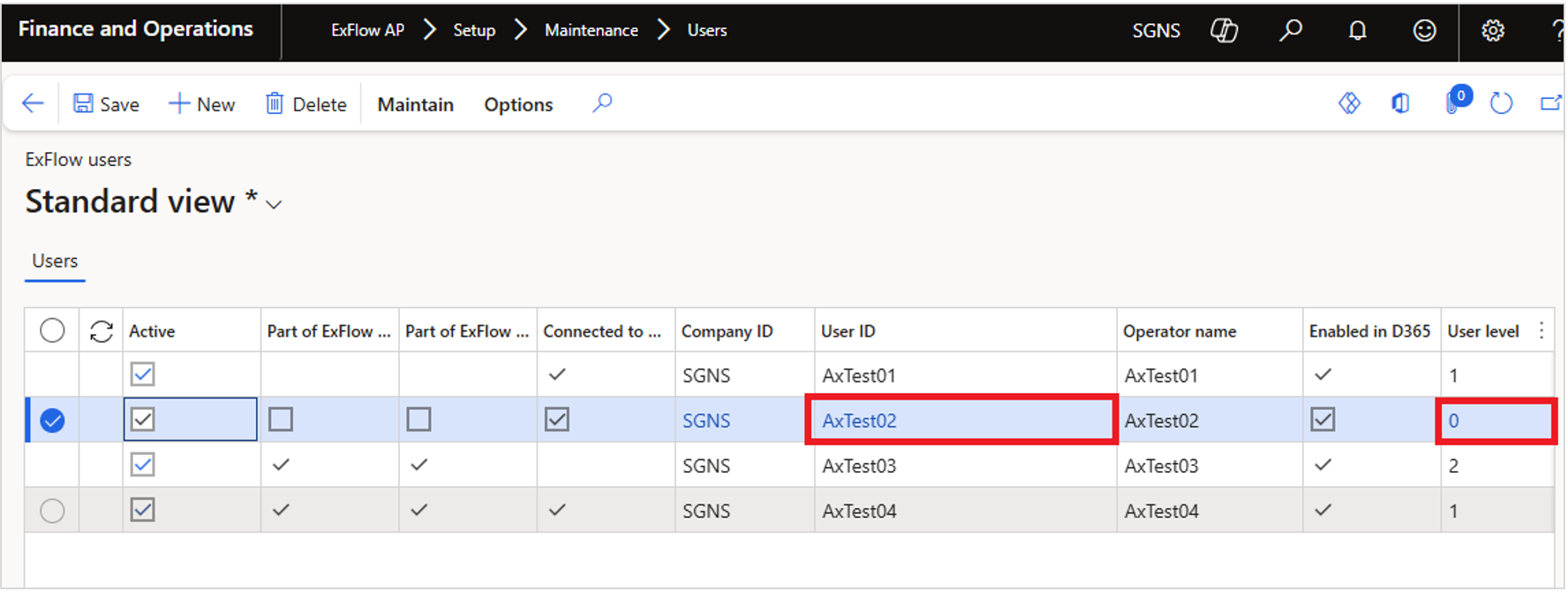Viewport: 1568px width, 592px height.
Task: Refresh the page with circular arrow
Action: tap(1501, 103)
